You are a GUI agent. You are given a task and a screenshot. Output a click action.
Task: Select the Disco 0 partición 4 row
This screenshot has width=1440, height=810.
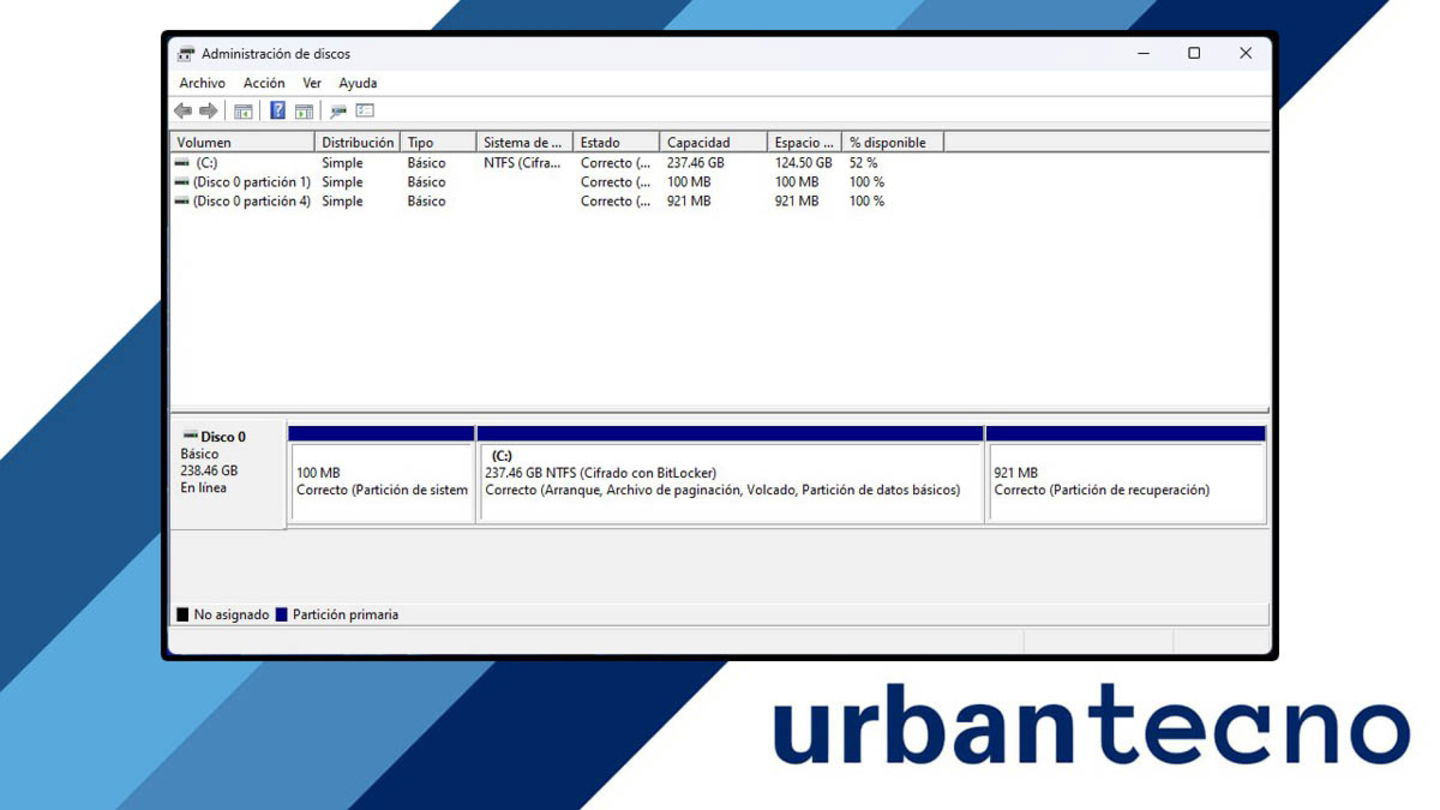coord(249,200)
